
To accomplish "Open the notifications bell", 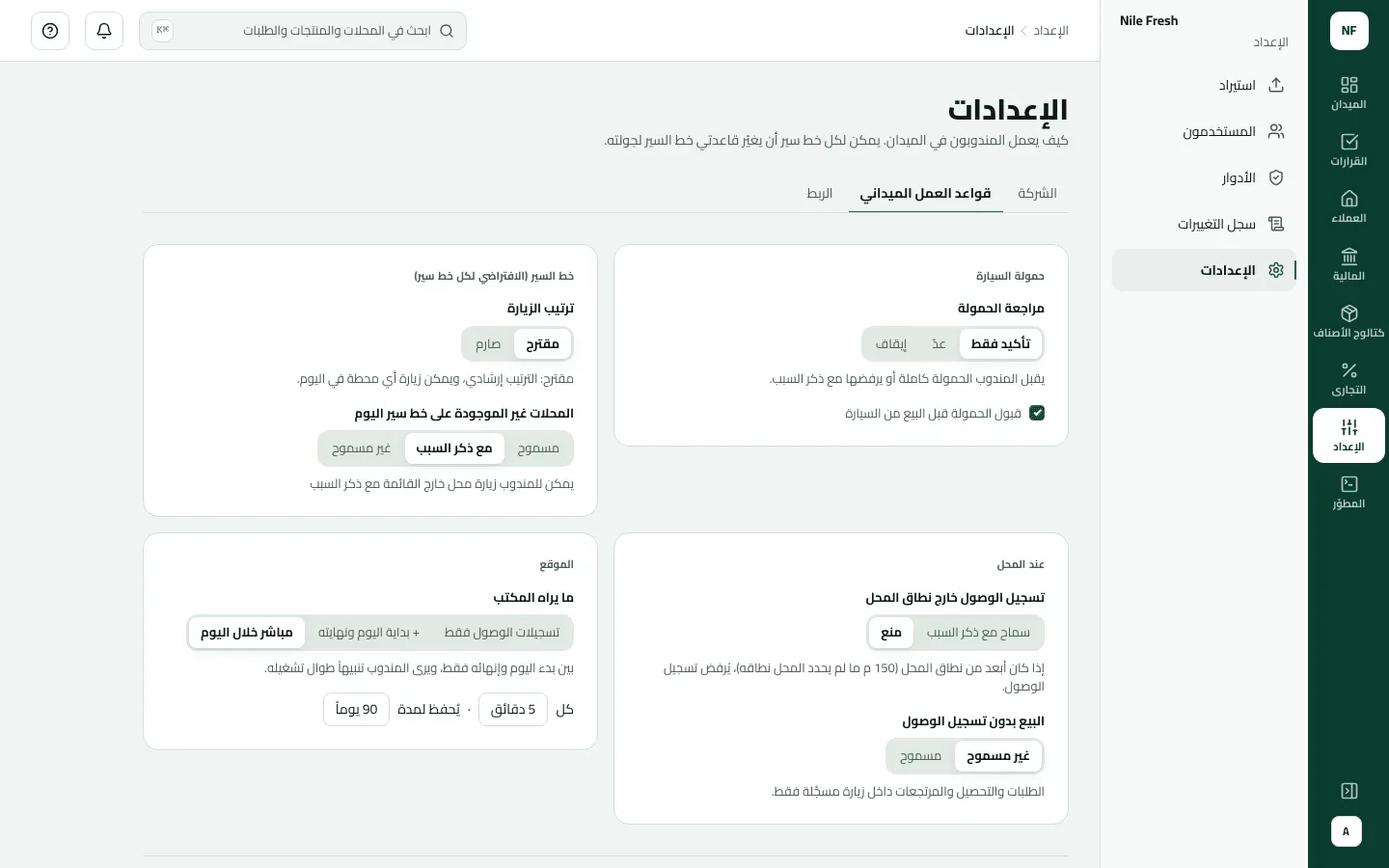I will tap(104, 31).
